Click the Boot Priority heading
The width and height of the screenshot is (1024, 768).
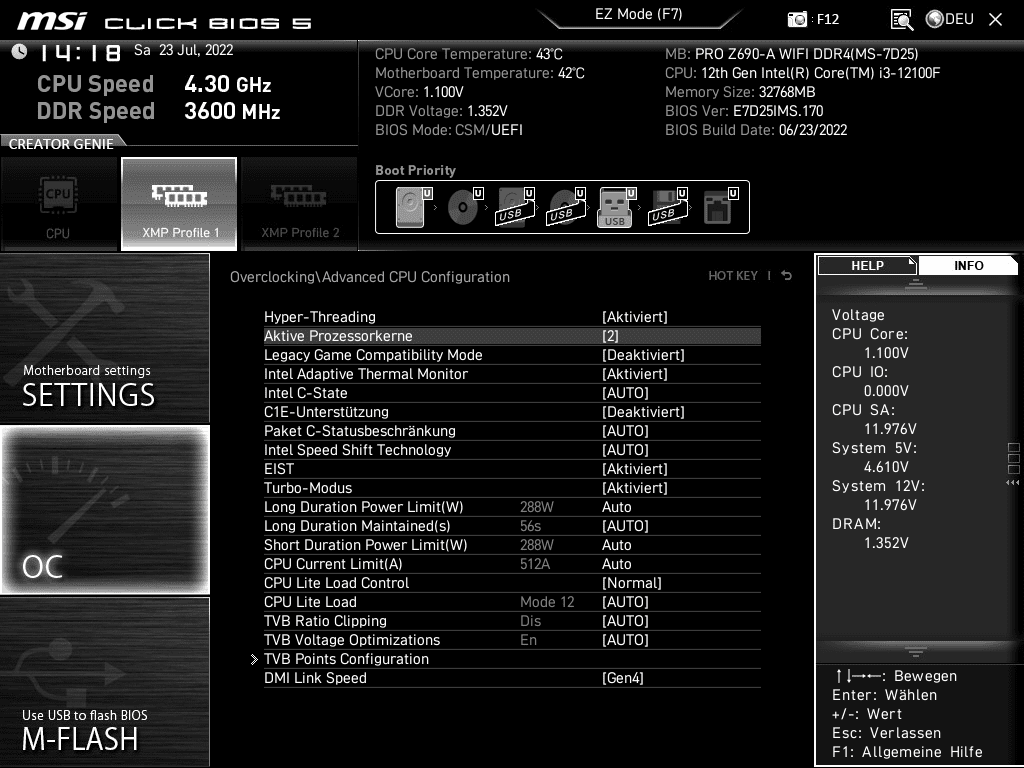415,170
